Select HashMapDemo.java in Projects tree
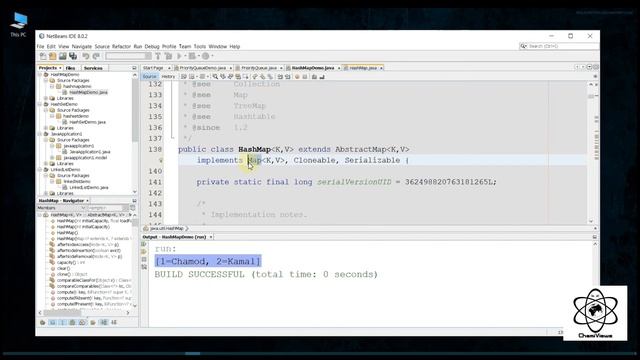640x360 pixels. pos(88,92)
